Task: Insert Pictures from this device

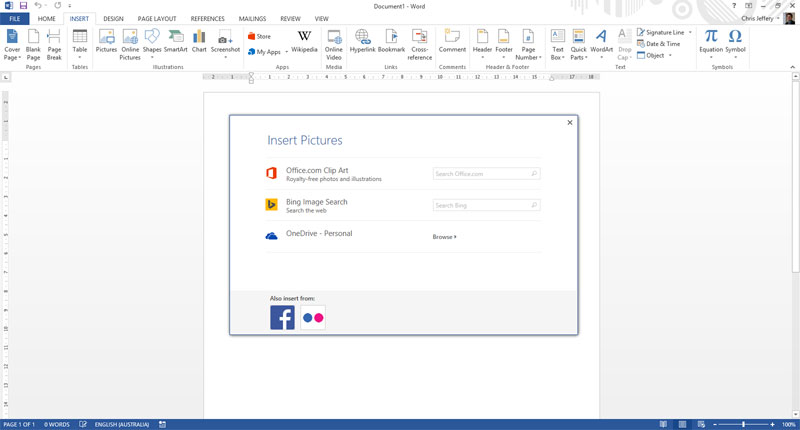Action: point(106,41)
